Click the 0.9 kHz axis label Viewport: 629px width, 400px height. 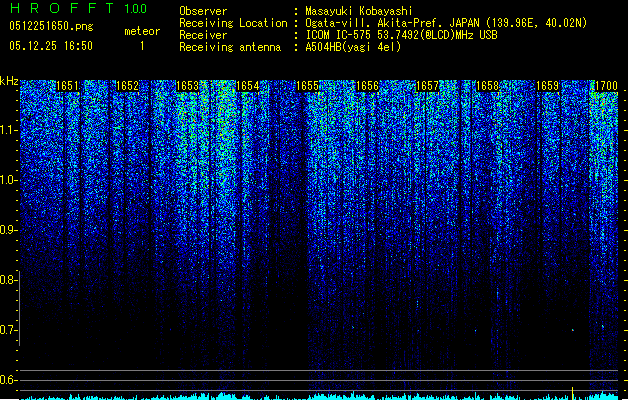click(x=9, y=230)
